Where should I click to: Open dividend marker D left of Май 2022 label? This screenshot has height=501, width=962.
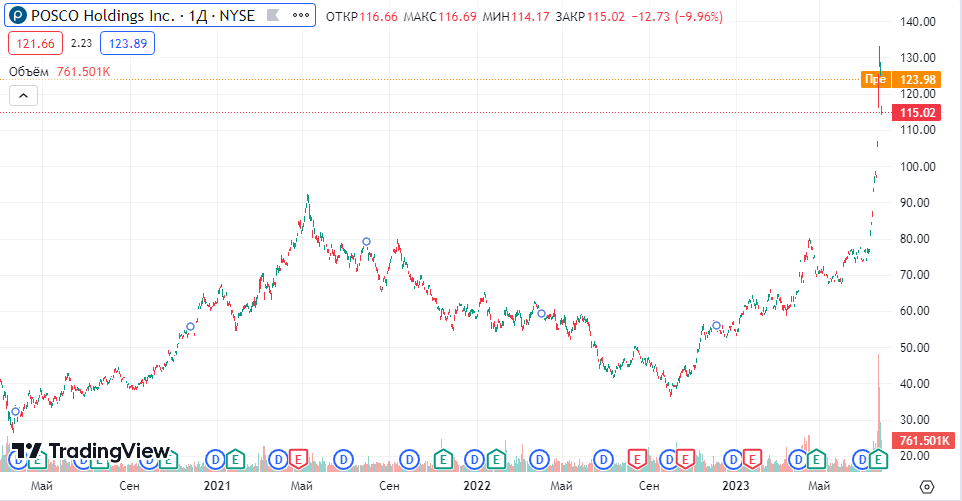coord(540,459)
